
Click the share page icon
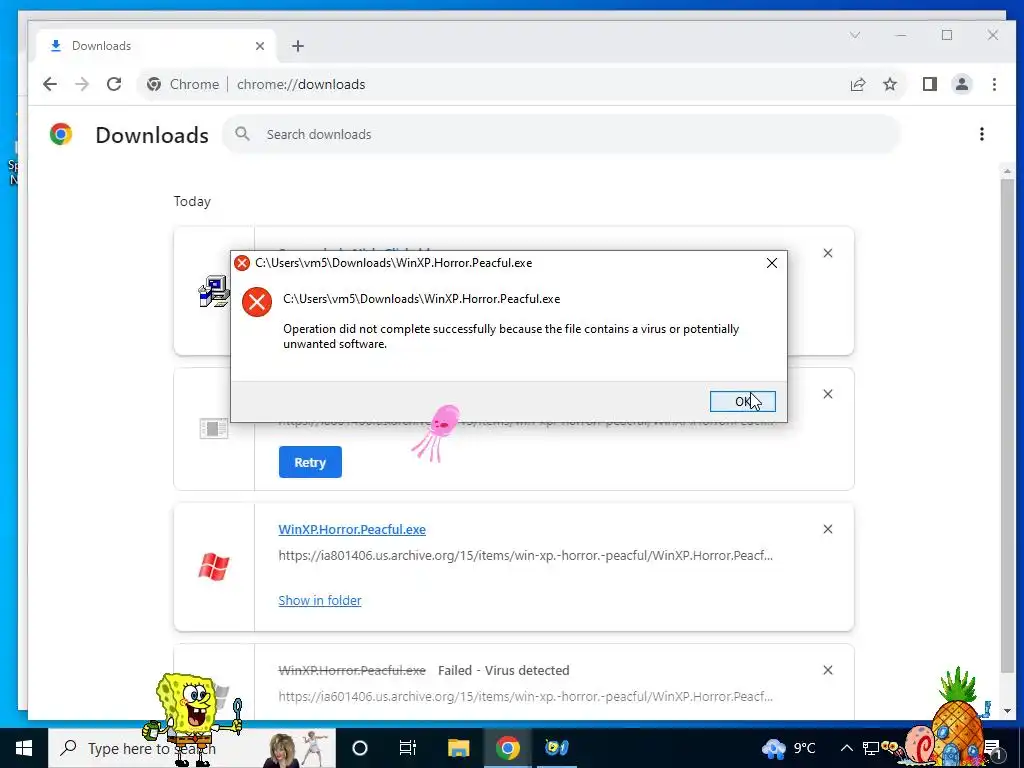click(x=857, y=84)
